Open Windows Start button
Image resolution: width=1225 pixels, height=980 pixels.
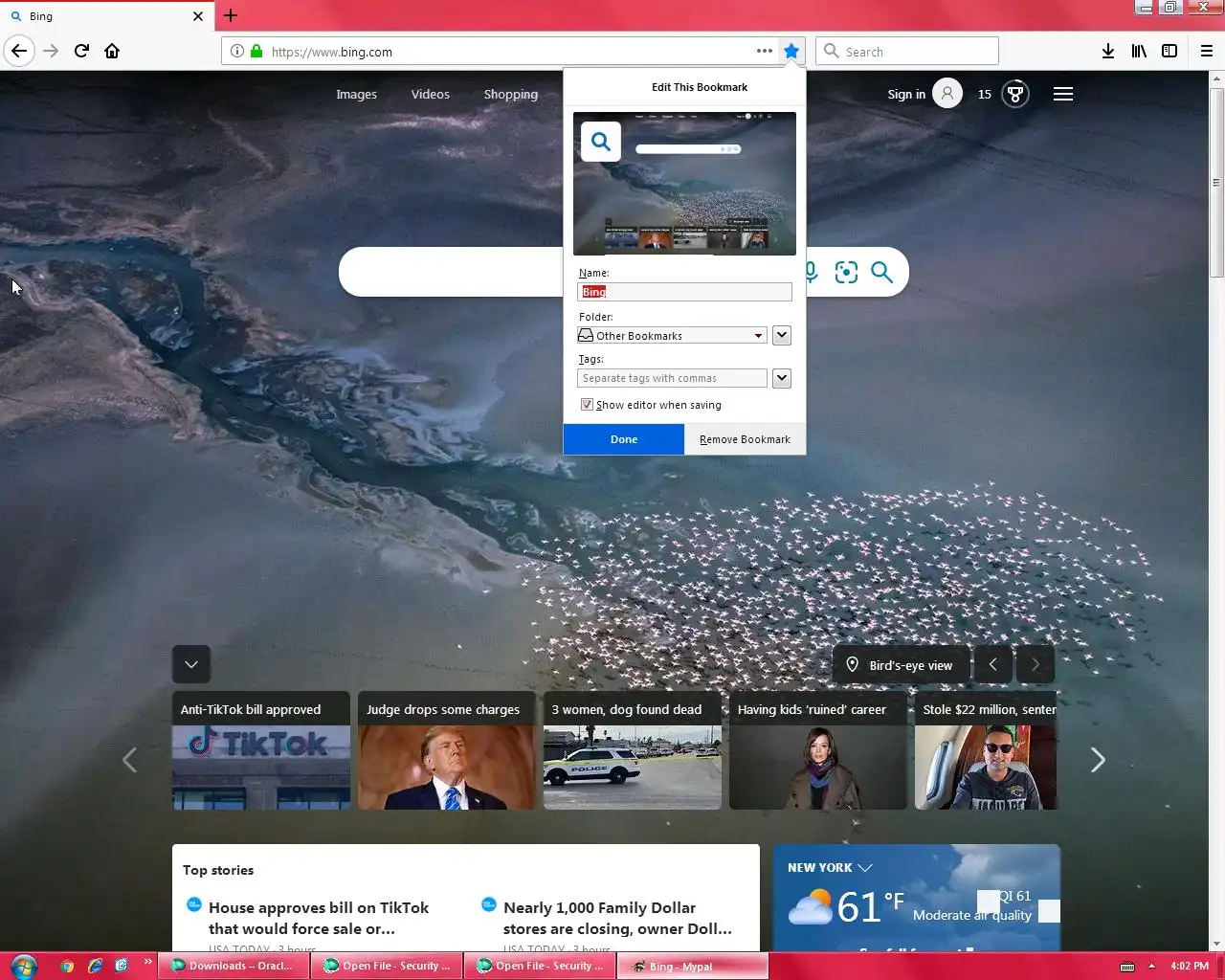24,966
